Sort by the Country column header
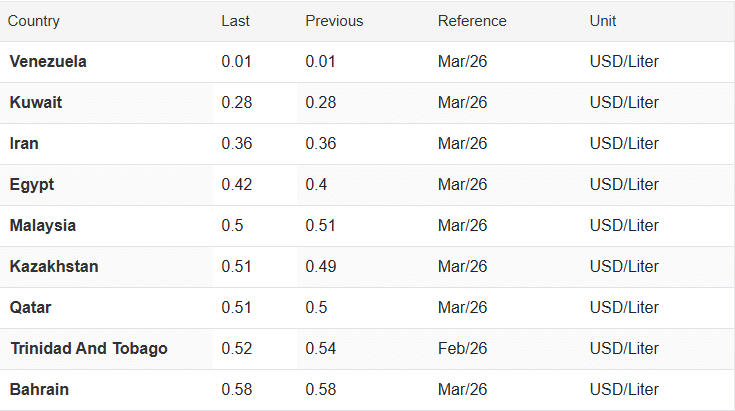The width and height of the screenshot is (735, 411). pos(34,21)
